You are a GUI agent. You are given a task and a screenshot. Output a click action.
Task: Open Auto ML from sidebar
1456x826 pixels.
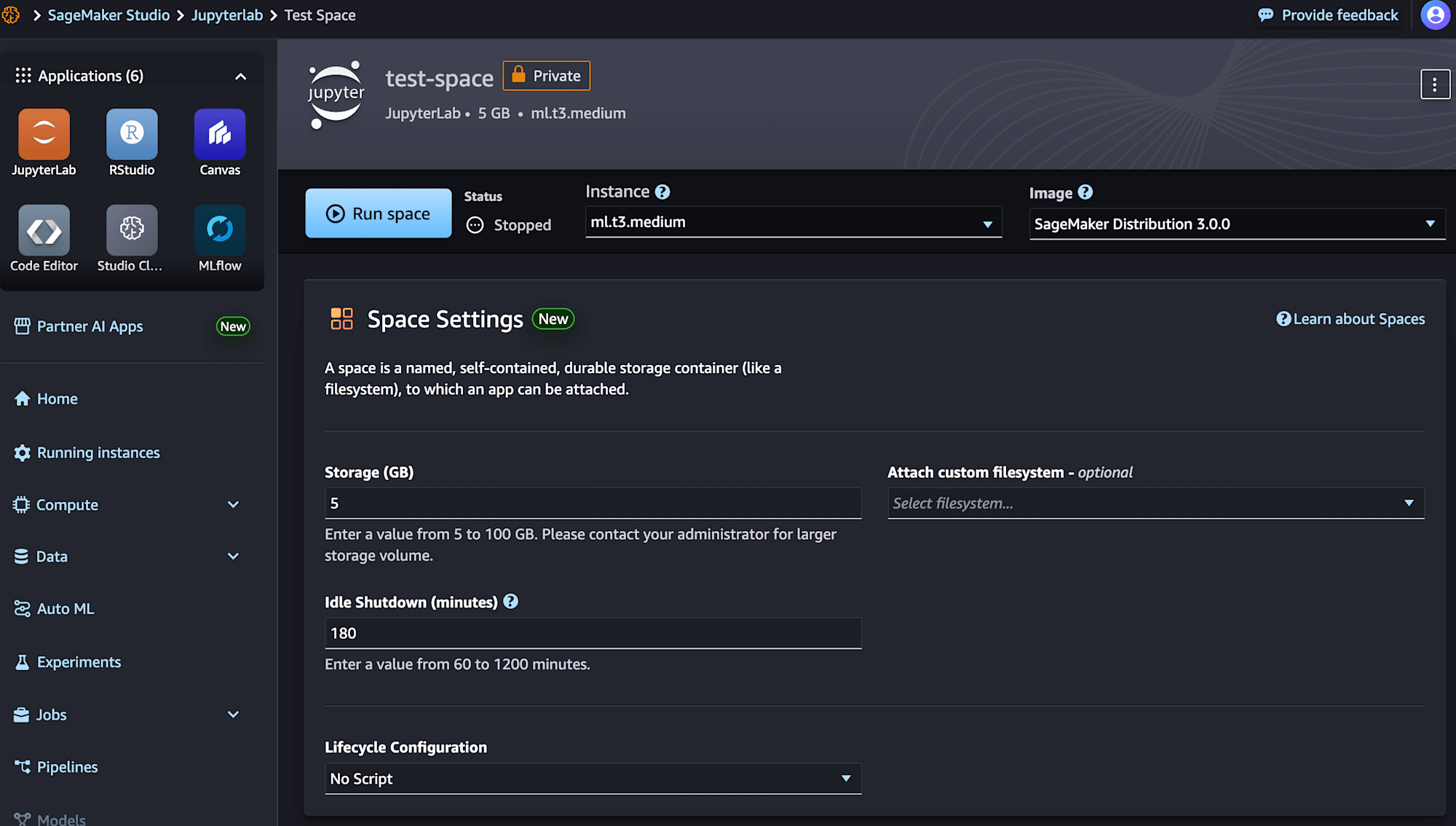tap(66, 609)
